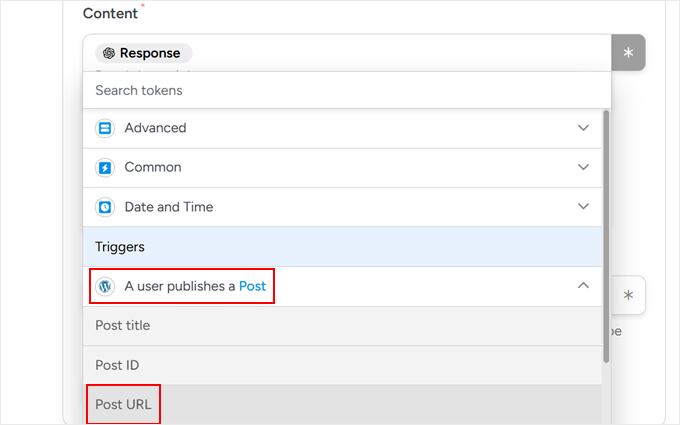Click the Date and Time clock icon
The height and width of the screenshot is (425, 680).
coord(105,207)
